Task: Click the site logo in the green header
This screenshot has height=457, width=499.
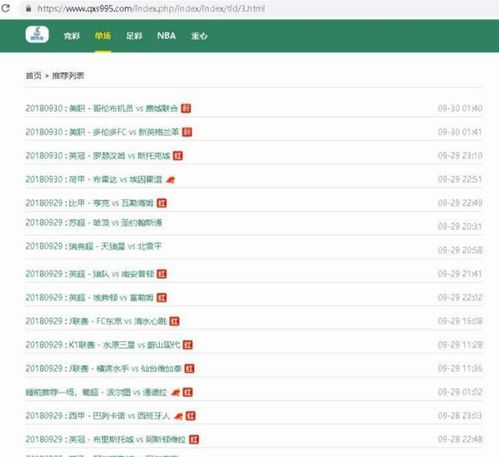Action: pyautogui.click(x=37, y=34)
